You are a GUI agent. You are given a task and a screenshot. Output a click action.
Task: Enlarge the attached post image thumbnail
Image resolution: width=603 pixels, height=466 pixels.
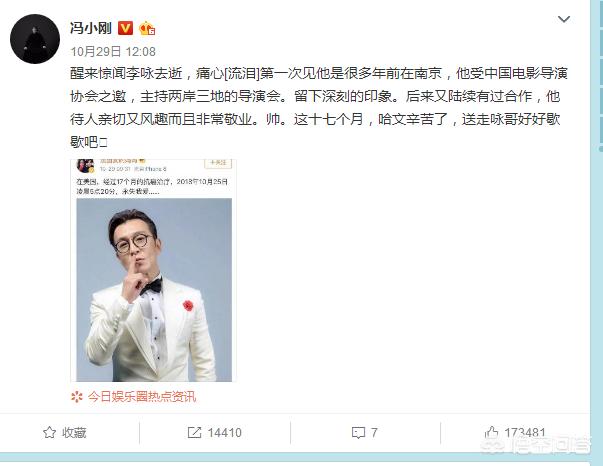click(153, 270)
